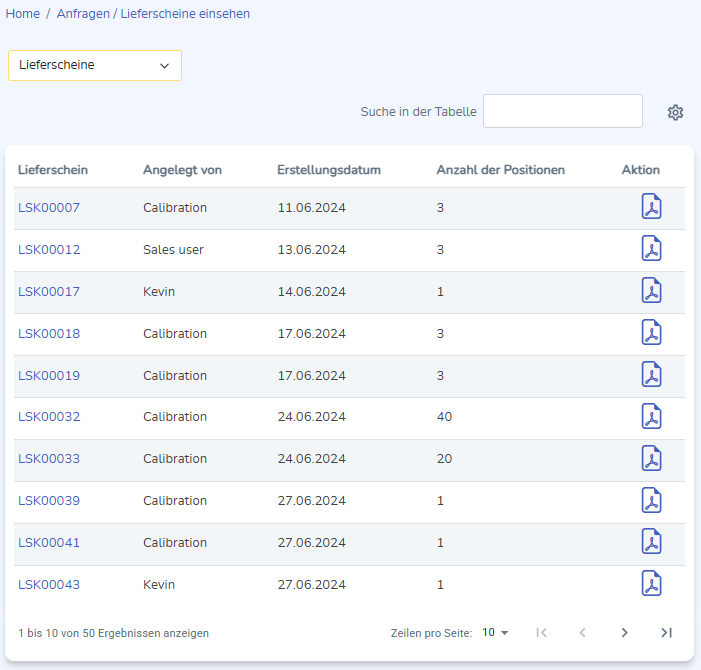Click into the table search field
This screenshot has height=670, width=701.
(x=562, y=111)
